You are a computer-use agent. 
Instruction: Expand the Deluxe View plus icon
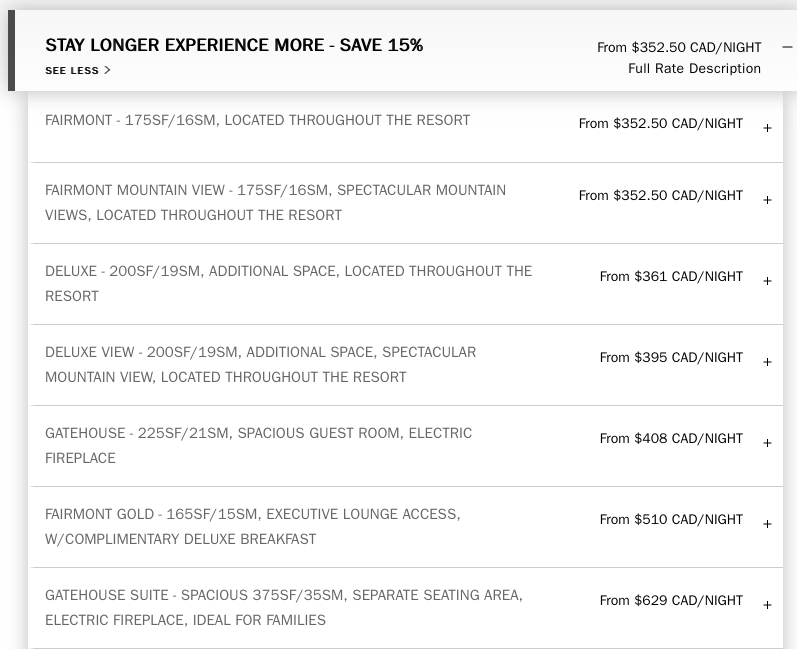(767, 362)
